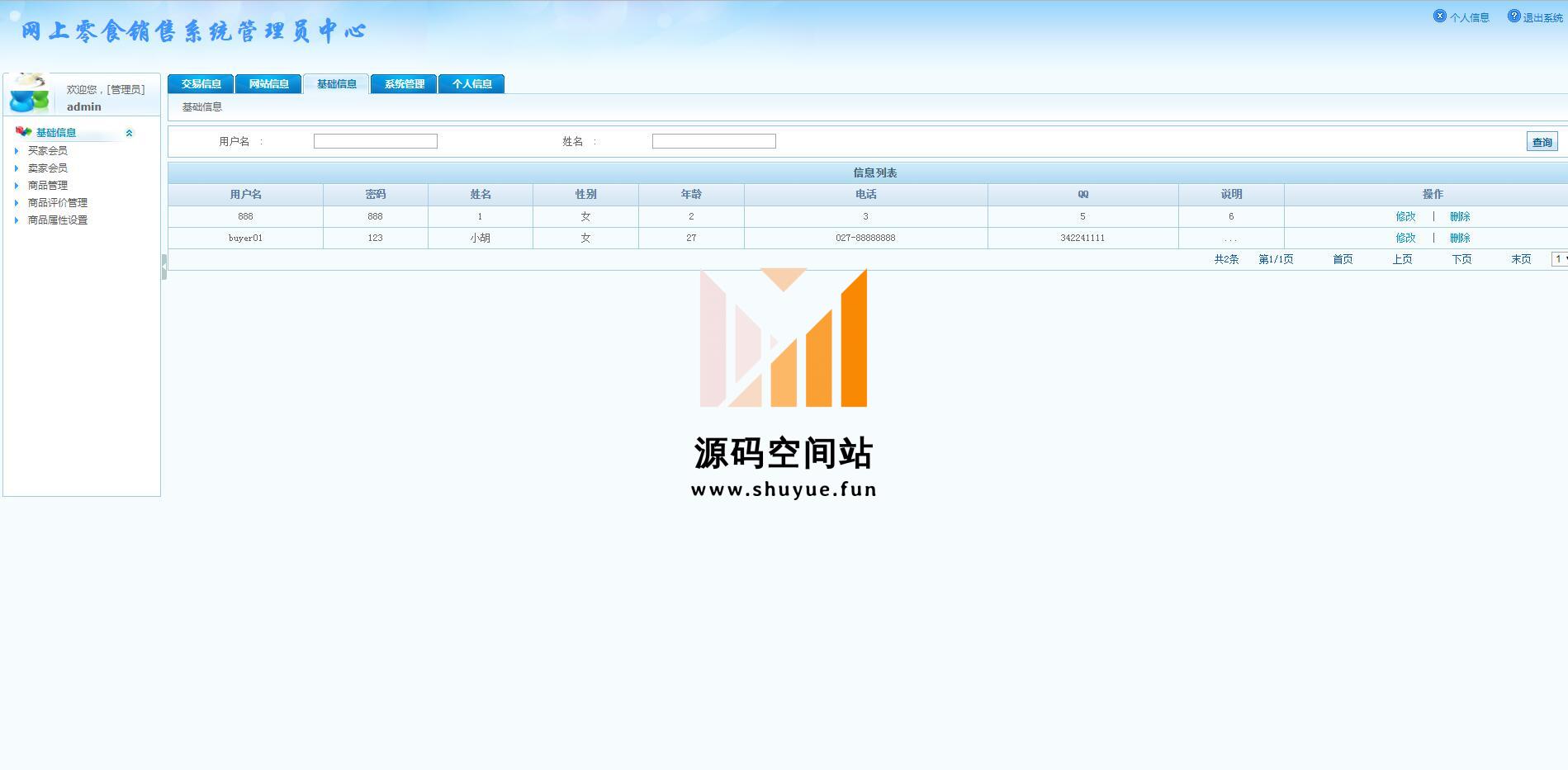The width and height of the screenshot is (1568, 770).
Task: Open 买家会员 in the sidebar
Action: 48,151
